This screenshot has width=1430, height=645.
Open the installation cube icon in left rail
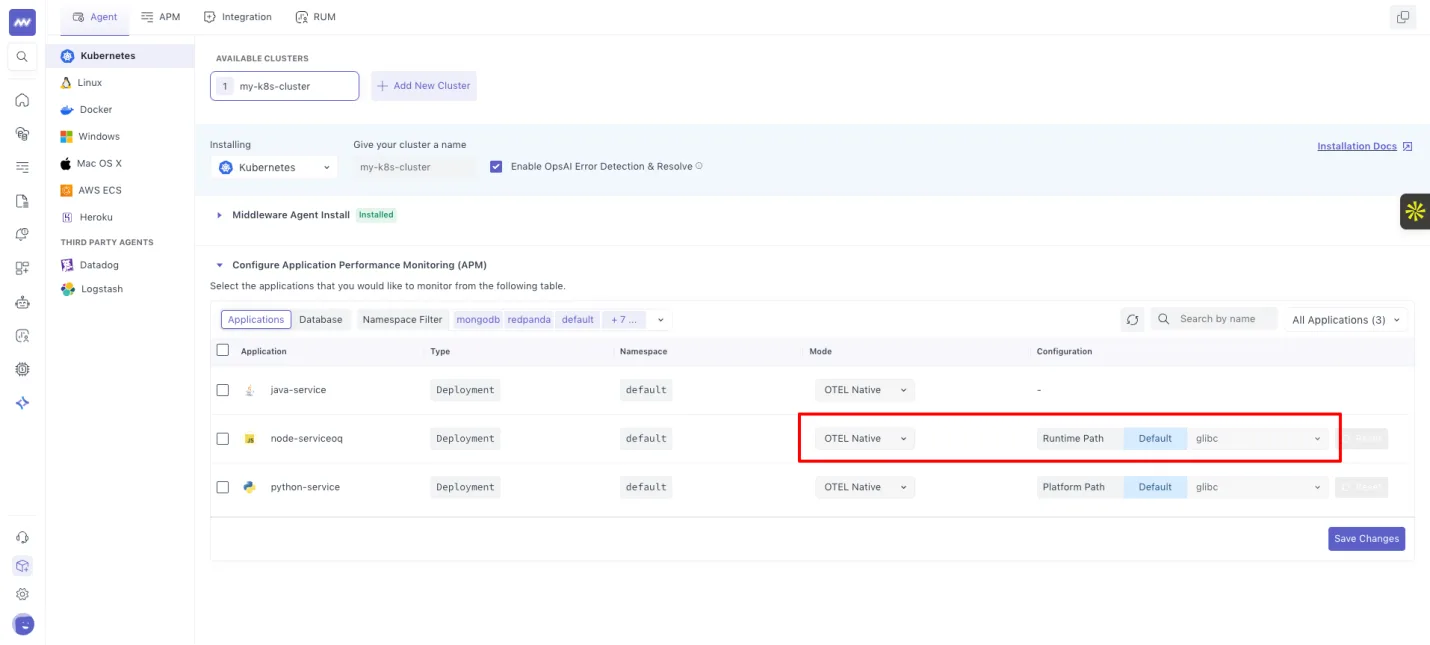tap(22, 566)
